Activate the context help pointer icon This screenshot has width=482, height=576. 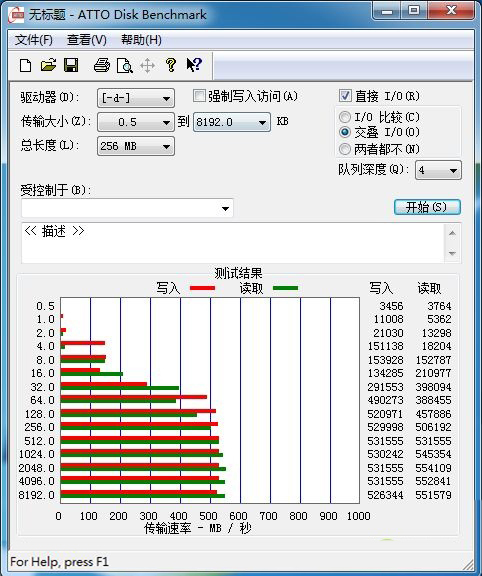[194, 65]
